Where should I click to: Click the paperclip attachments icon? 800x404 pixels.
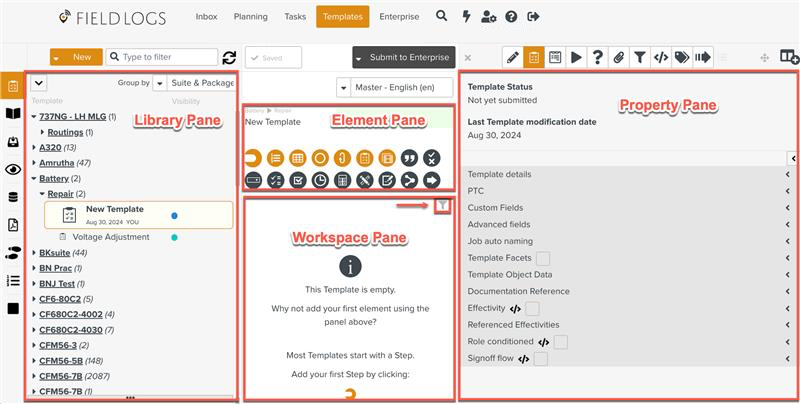(619, 58)
